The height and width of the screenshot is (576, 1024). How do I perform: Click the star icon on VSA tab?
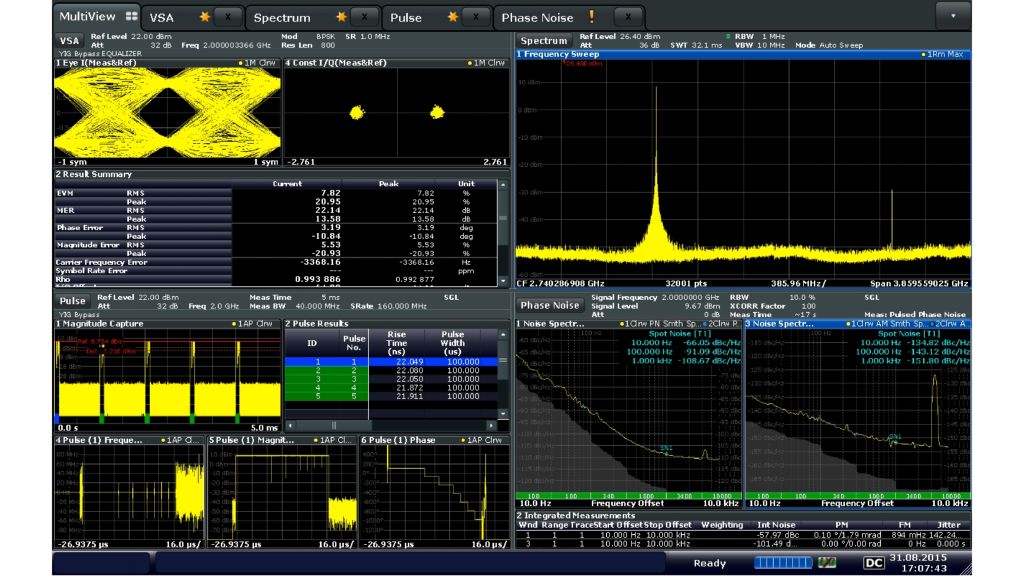(206, 18)
